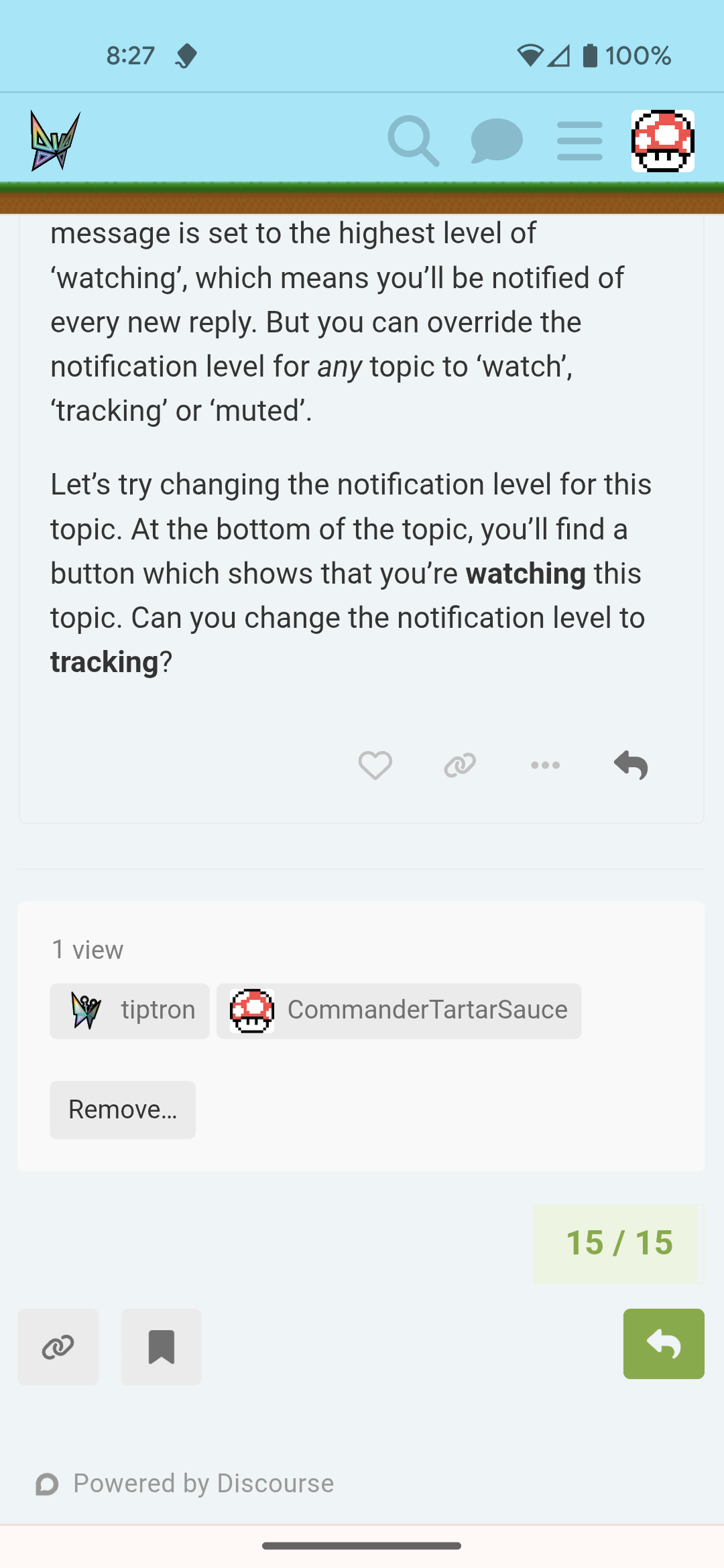Open the 15 / 15 progress indicator

tap(619, 1244)
